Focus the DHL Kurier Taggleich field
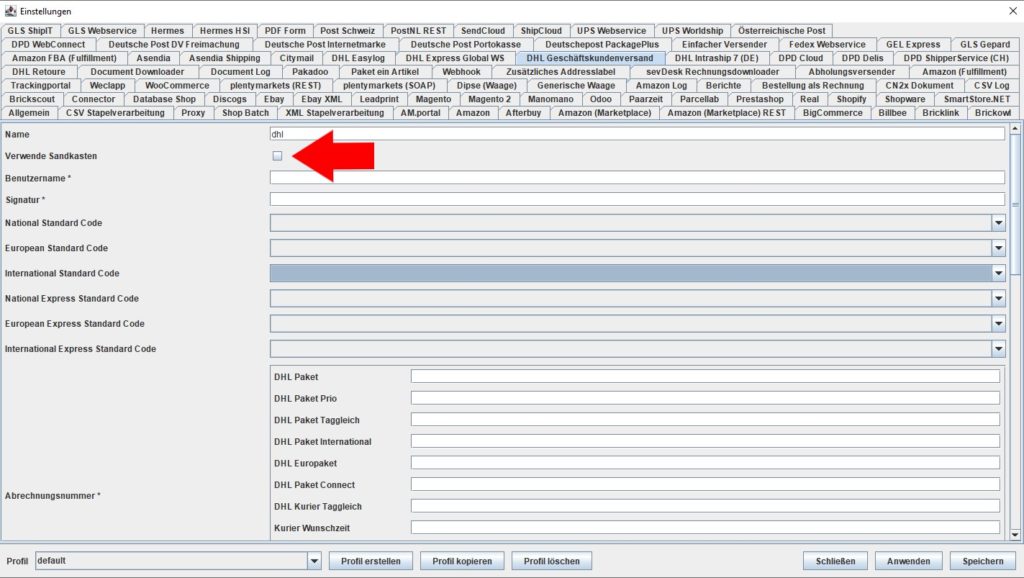Screen dimensions: 1024x578 705,506
